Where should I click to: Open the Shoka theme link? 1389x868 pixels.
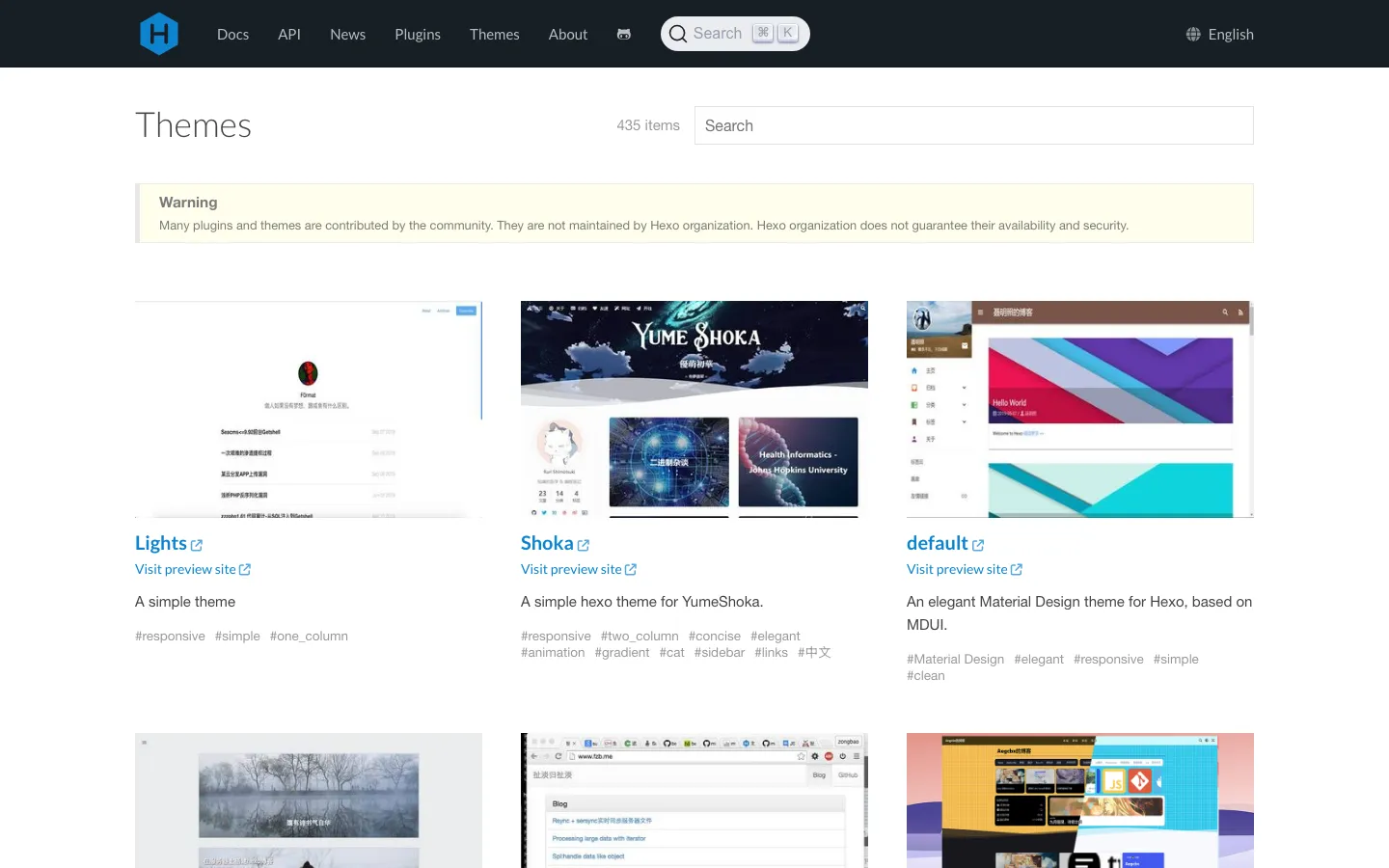pyautogui.click(x=547, y=543)
